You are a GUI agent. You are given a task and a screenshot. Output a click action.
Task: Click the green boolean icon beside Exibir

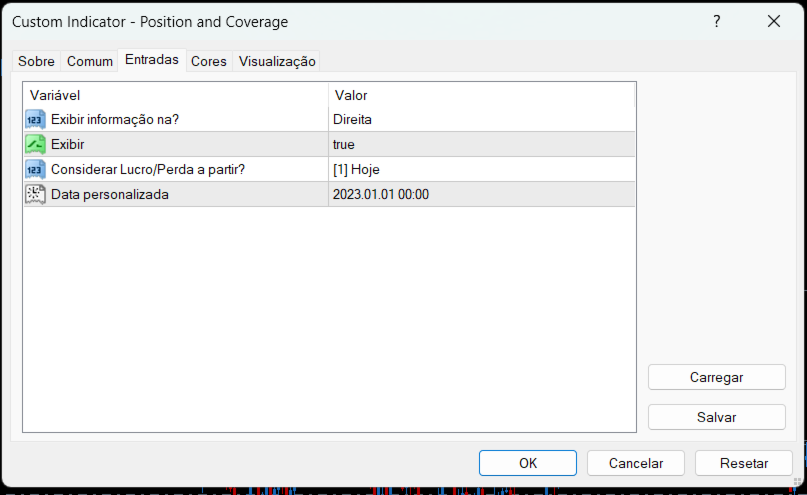click(35, 145)
